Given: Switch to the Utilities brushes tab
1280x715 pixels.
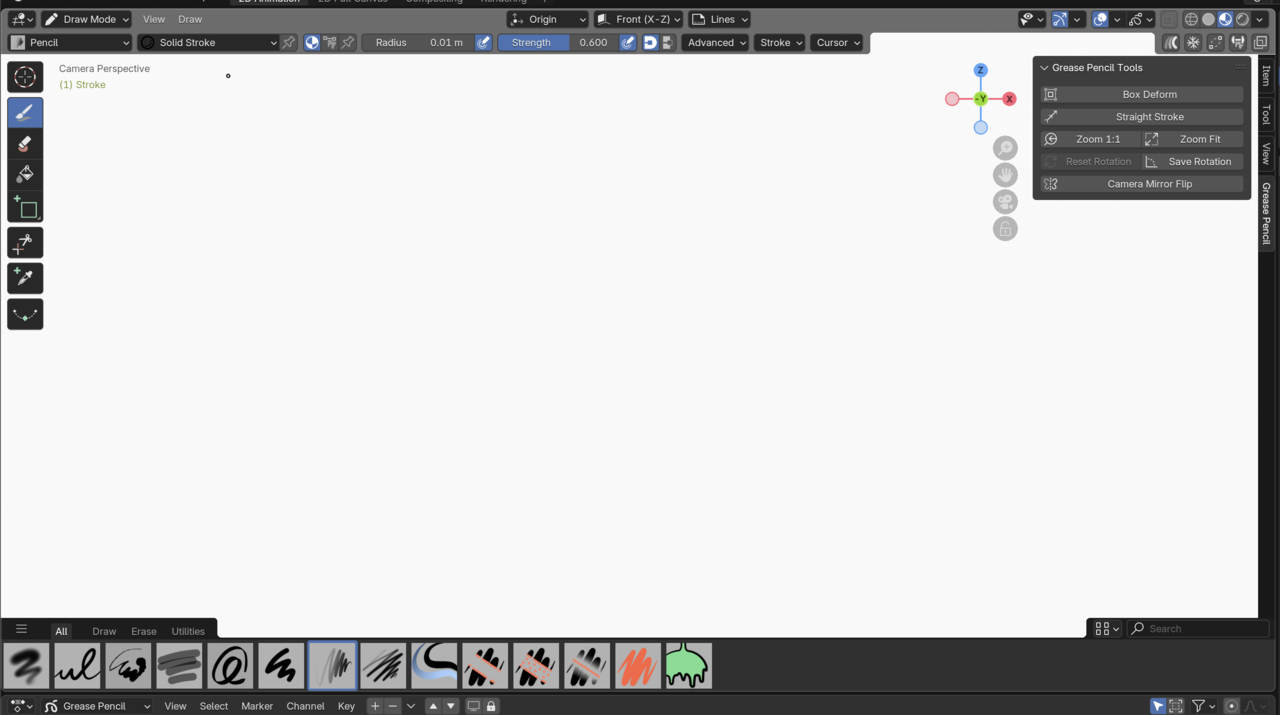Looking at the screenshot, I should pyautogui.click(x=188, y=631).
